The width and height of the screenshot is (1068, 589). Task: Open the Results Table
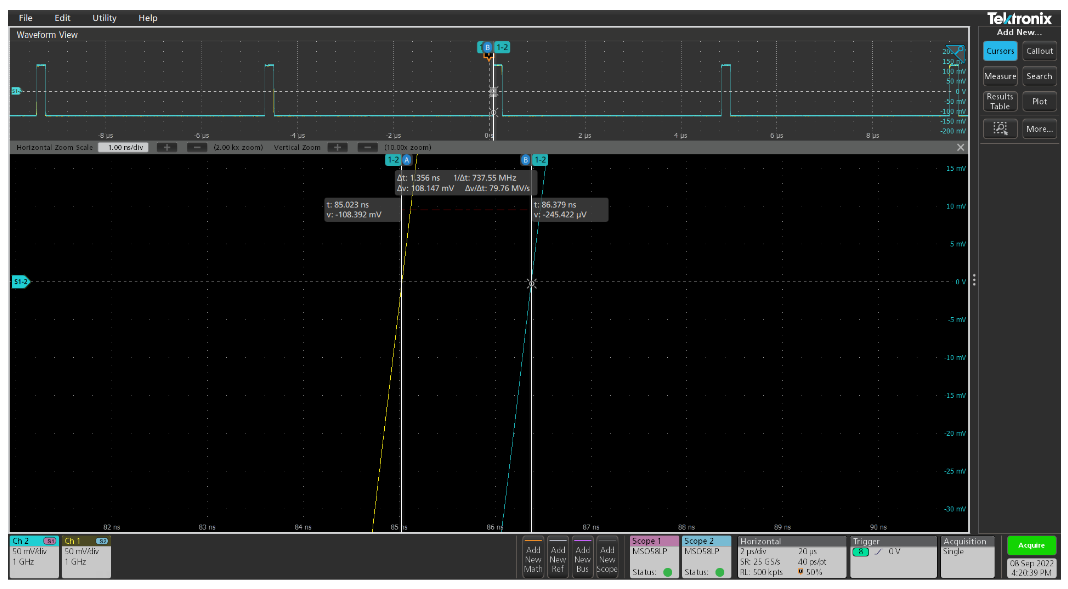click(x=999, y=101)
